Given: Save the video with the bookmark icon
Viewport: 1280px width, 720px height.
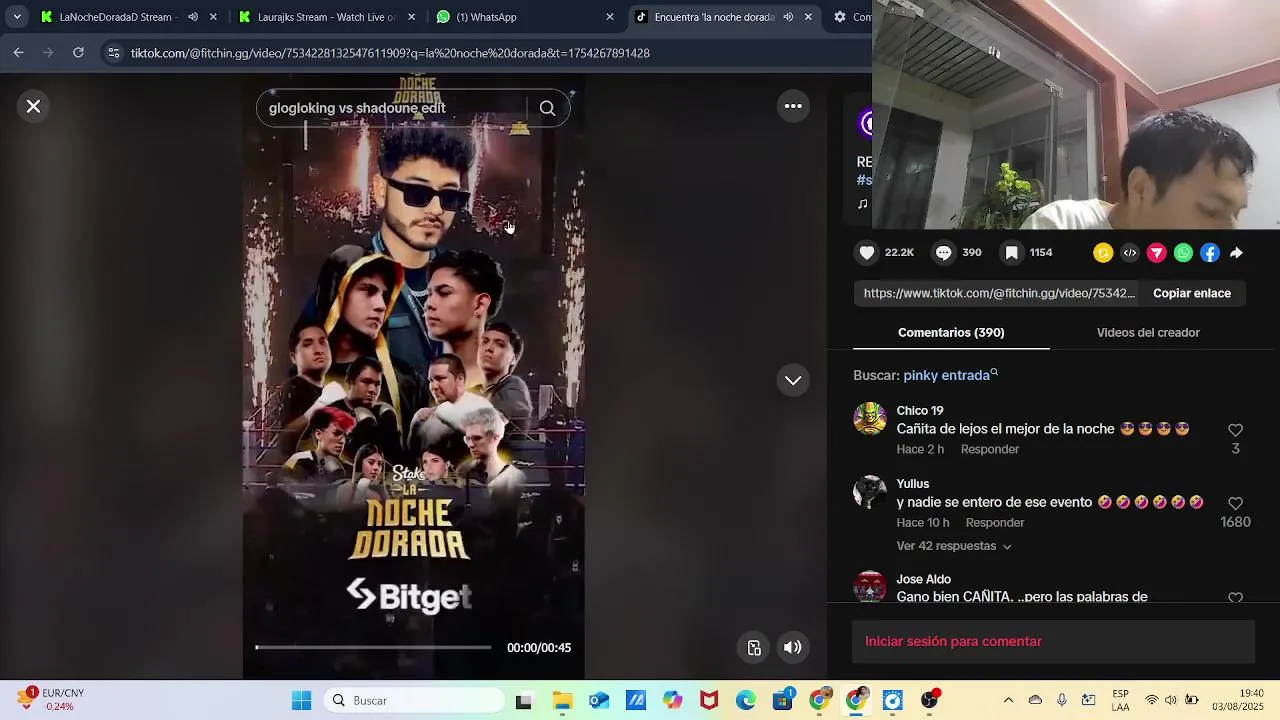Looking at the screenshot, I should [1012, 253].
